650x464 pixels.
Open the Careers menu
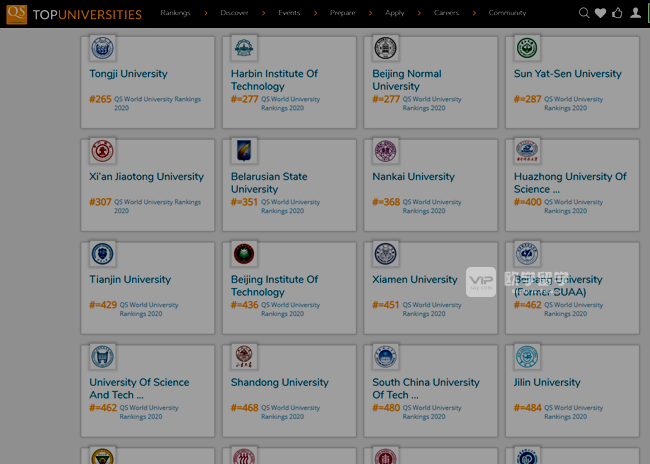[446, 13]
